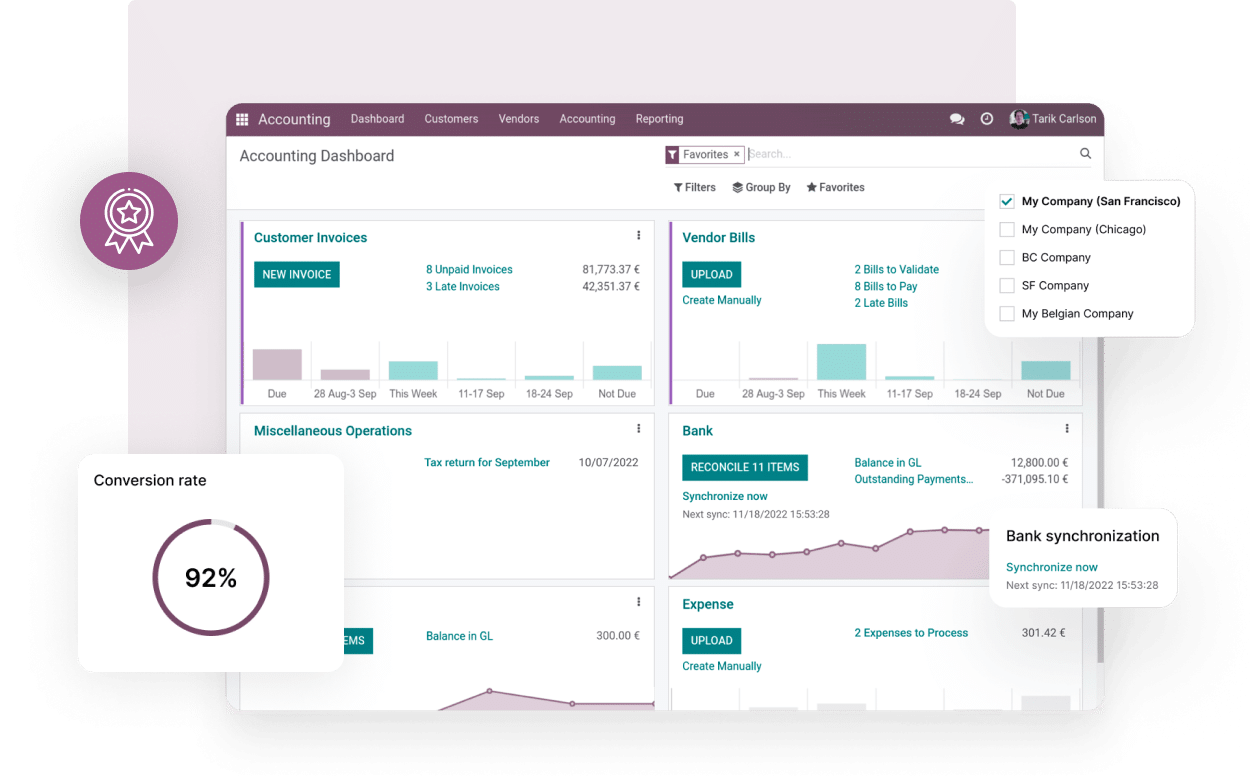Open the Customer Invoices kebab menu icon
The image size is (1250, 776).
[639, 235]
